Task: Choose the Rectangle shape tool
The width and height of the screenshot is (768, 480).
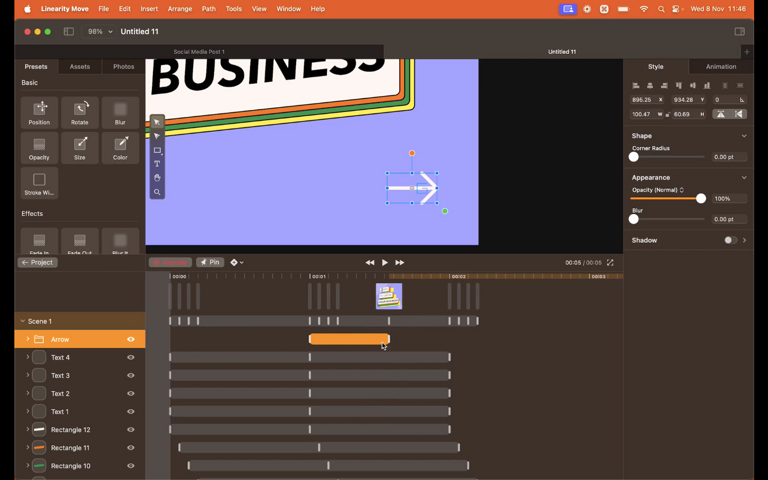Action: click(x=157, y=150)
